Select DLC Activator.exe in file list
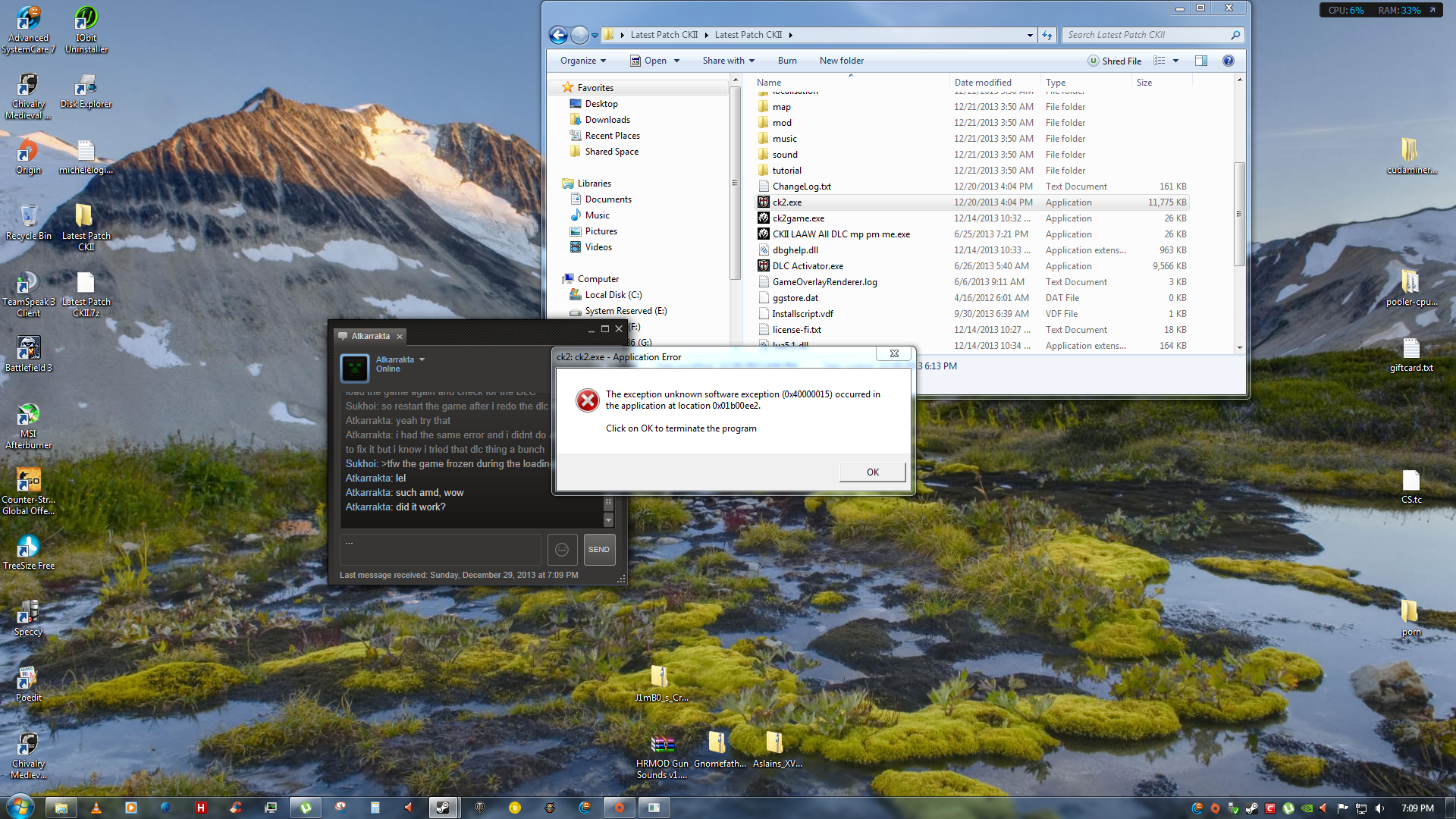Image resolution: width=1456 pixels, height=819 pixels. 808,266
